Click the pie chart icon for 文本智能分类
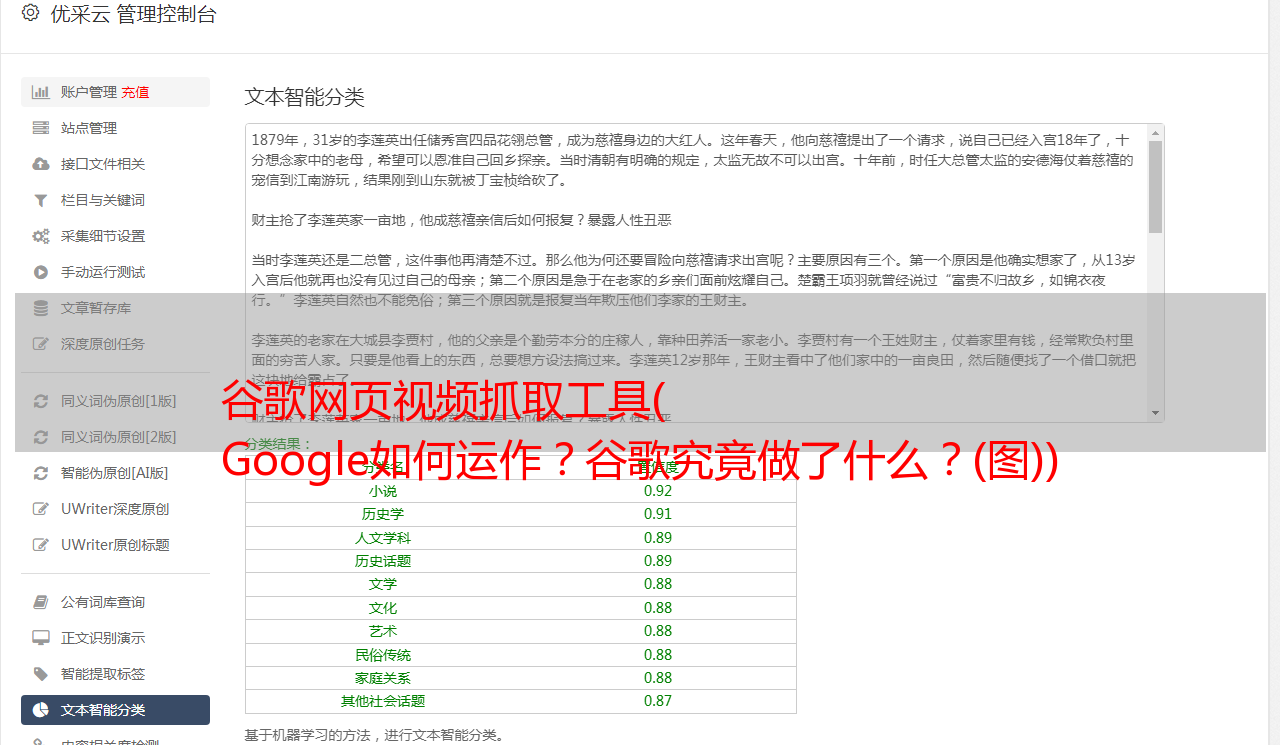 click(x=41, y=710)
